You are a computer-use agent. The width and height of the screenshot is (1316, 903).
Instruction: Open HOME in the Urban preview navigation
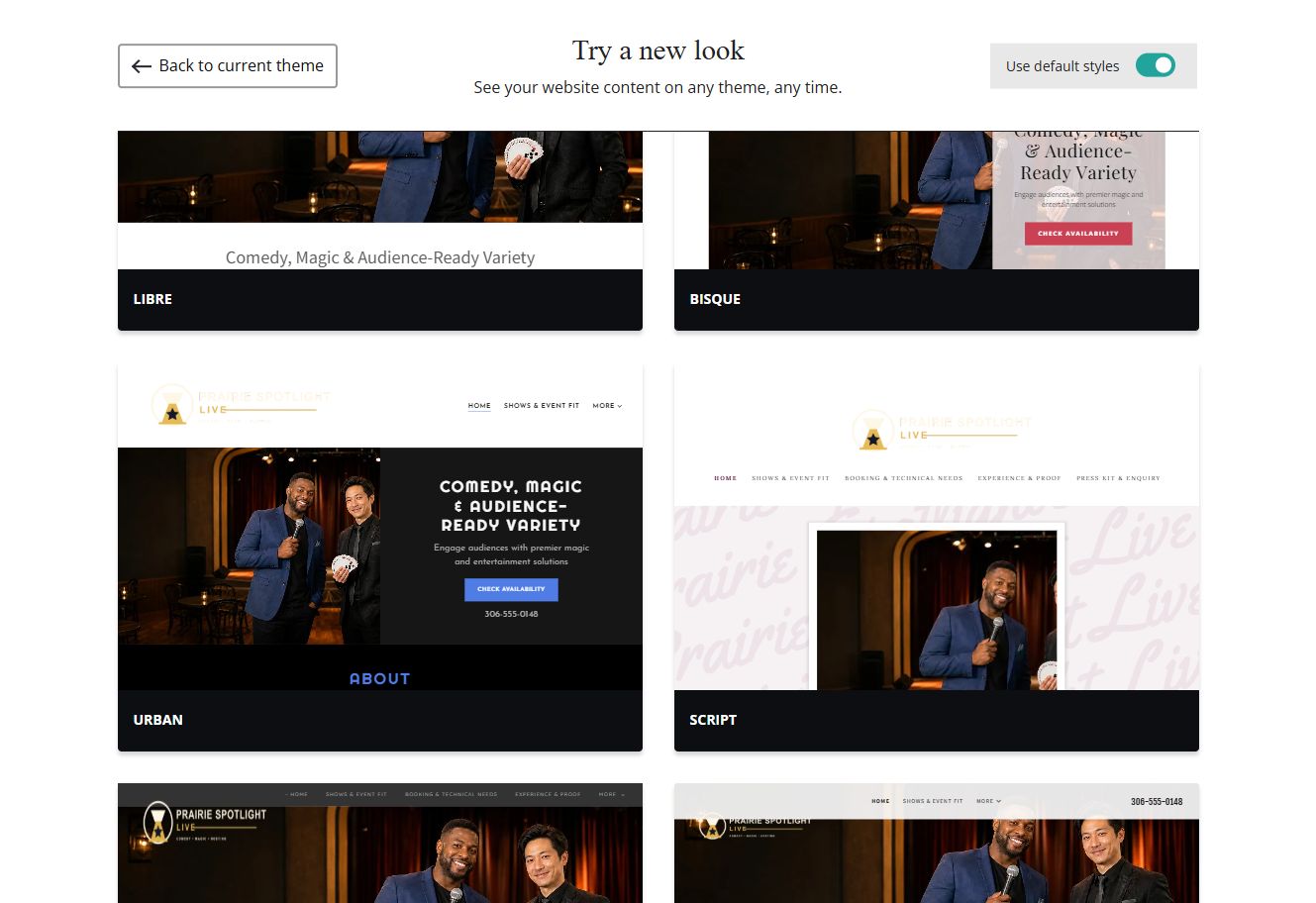(479, 406)
